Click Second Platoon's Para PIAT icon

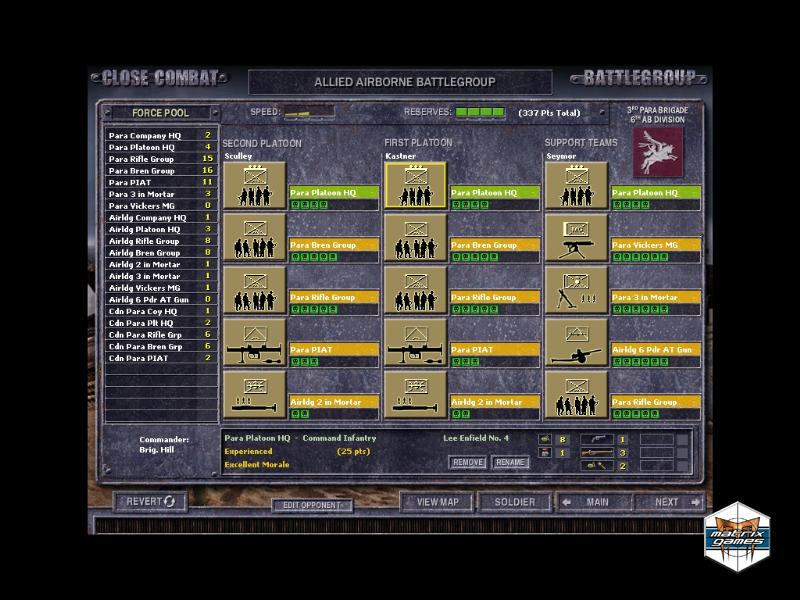(253, 344)
